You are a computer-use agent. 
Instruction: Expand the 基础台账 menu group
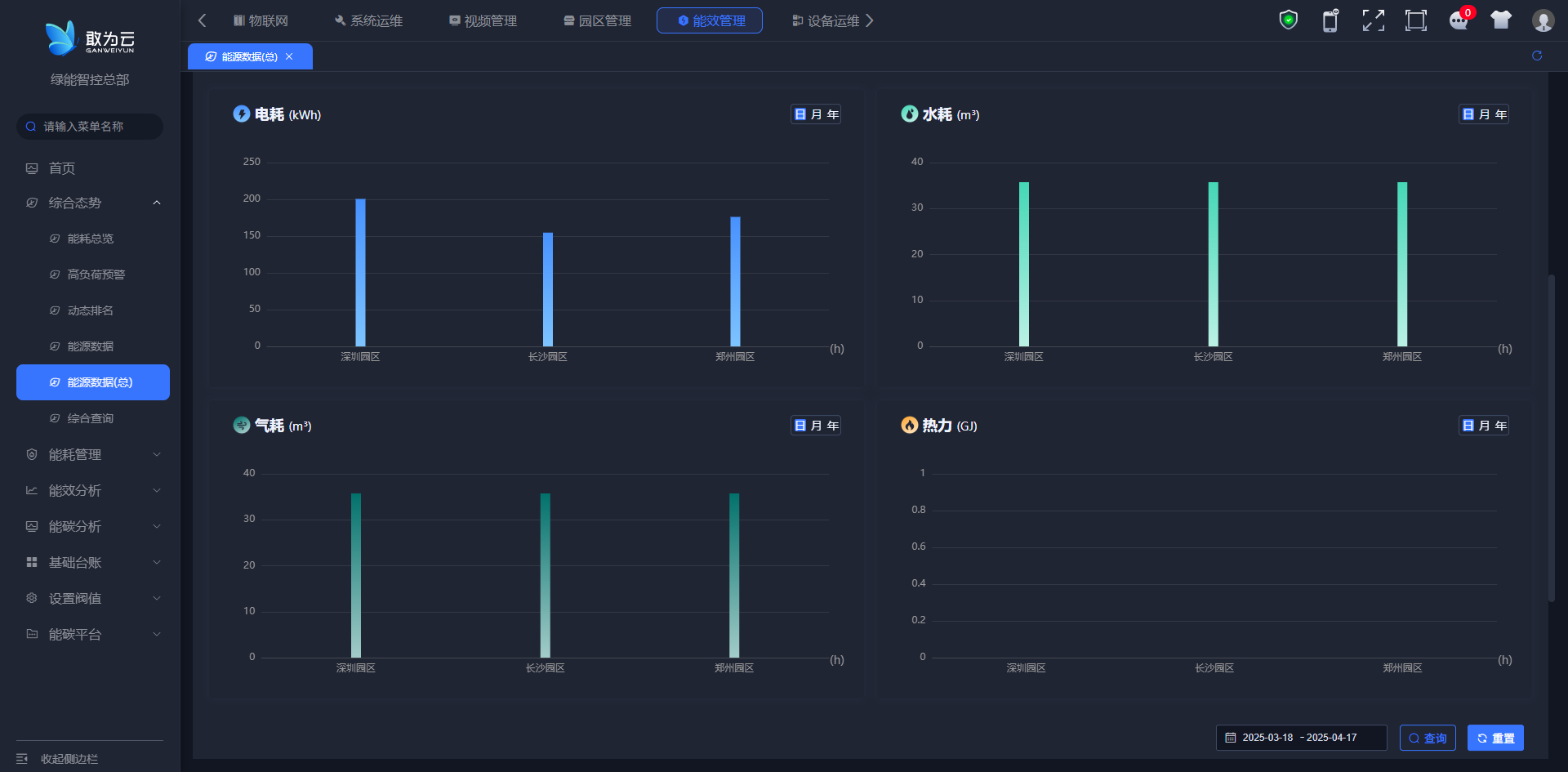[93, 562]
